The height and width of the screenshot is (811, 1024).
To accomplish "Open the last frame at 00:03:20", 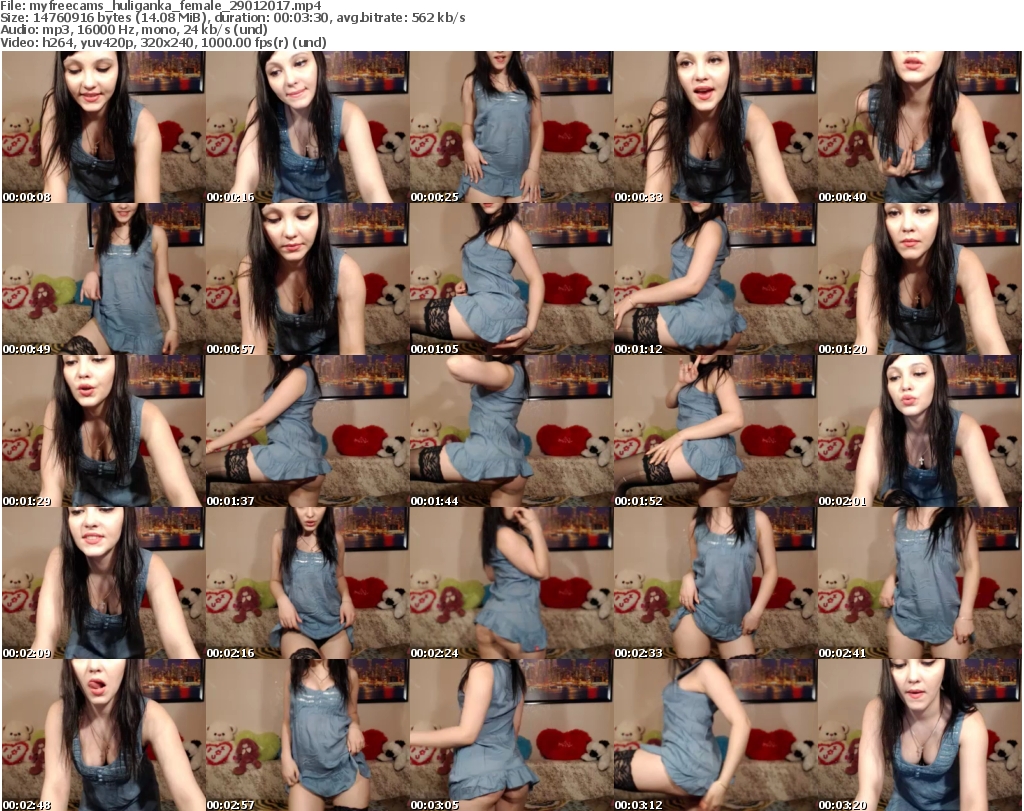I will point(920,735).
